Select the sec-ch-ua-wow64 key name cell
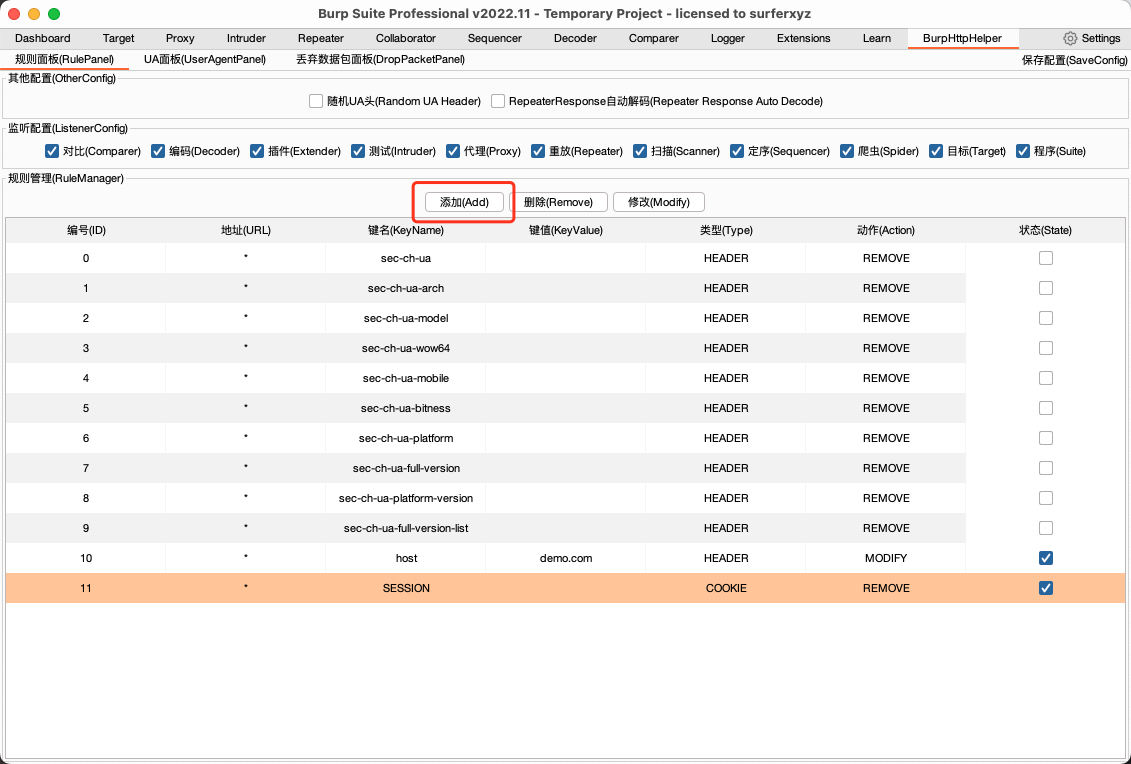The image size is (1131, 764). [406, 348]
